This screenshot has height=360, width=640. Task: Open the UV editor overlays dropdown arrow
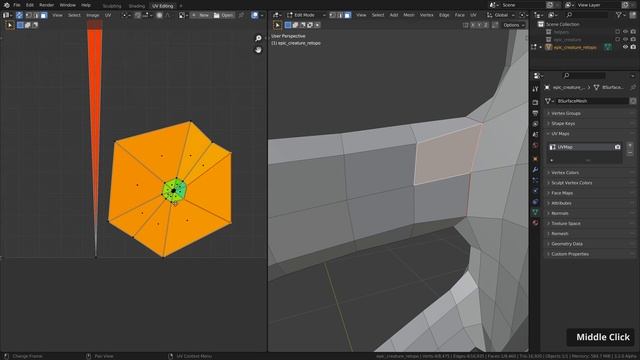(262, 15)
